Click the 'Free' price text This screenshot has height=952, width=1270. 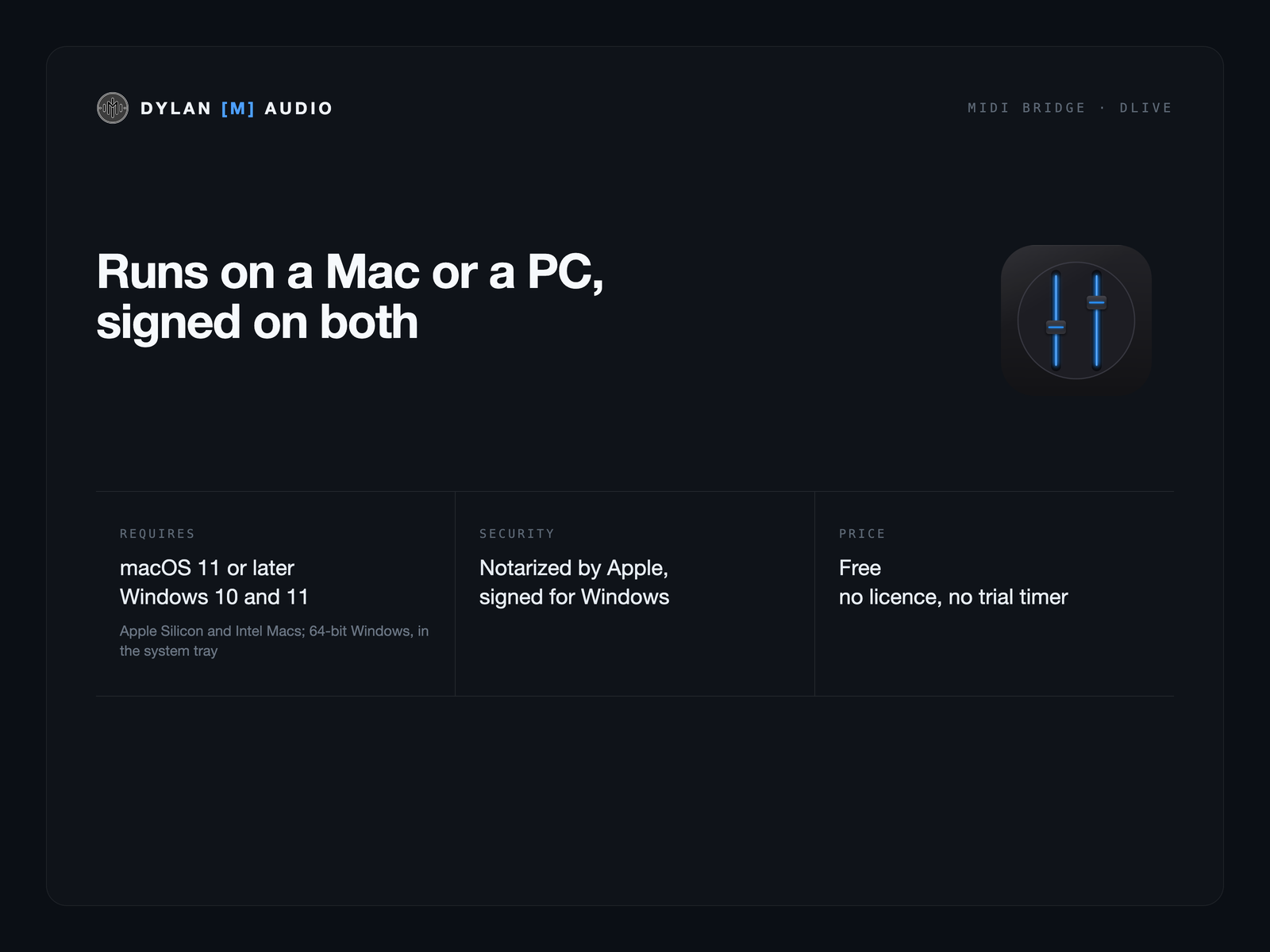pyautogui.click(x=860, y=568)
